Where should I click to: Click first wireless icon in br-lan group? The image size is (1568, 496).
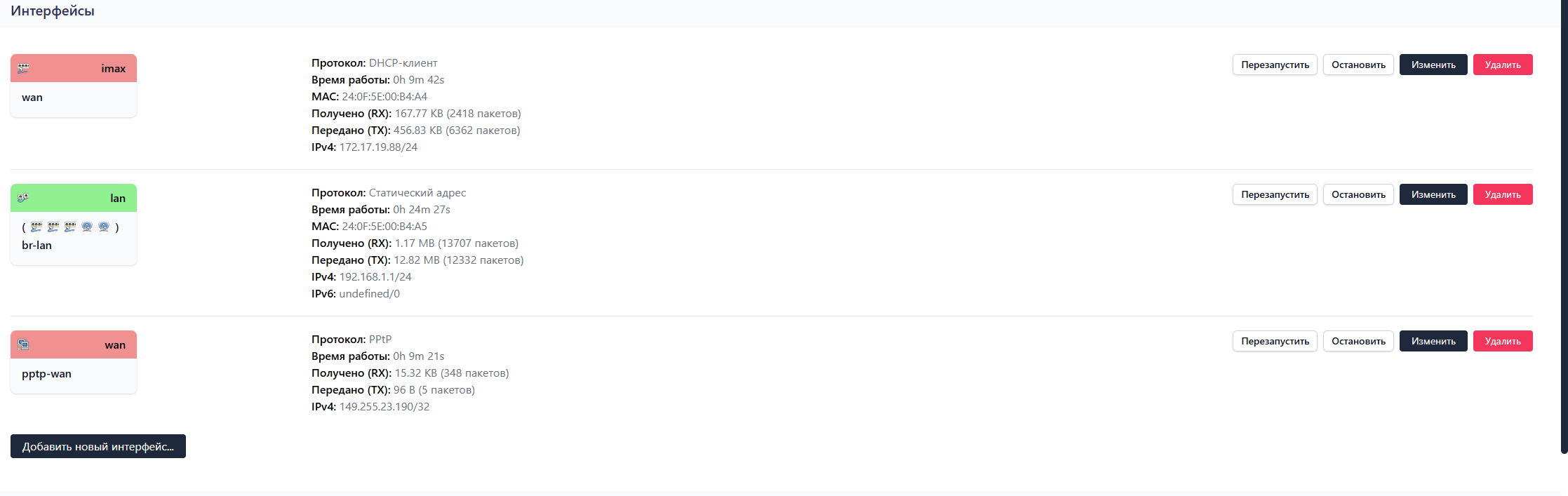(x=87, y=227)
